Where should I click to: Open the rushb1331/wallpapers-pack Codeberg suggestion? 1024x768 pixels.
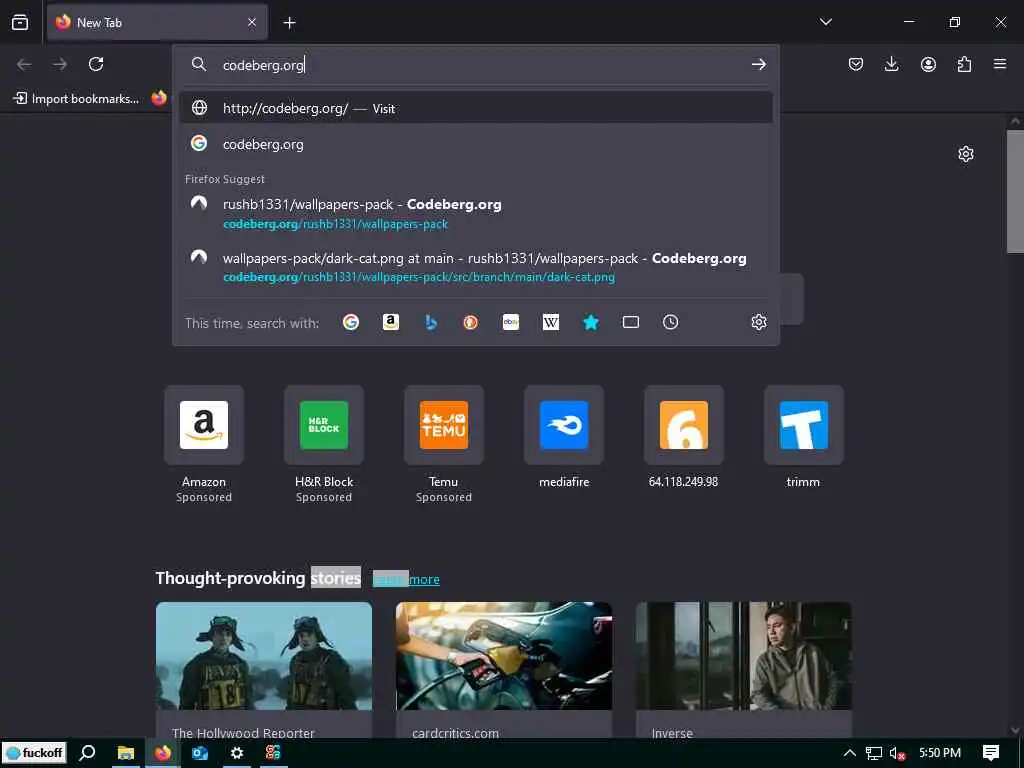click(475, 214)
